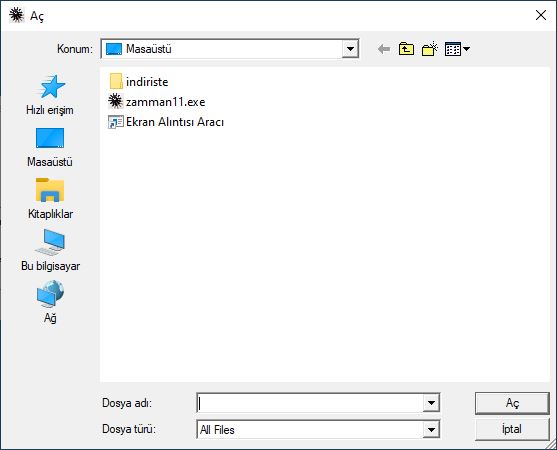The width and height of the screenshot is (557, 450).
Task: Cancel with the İptal button
Action: point(512,429)
